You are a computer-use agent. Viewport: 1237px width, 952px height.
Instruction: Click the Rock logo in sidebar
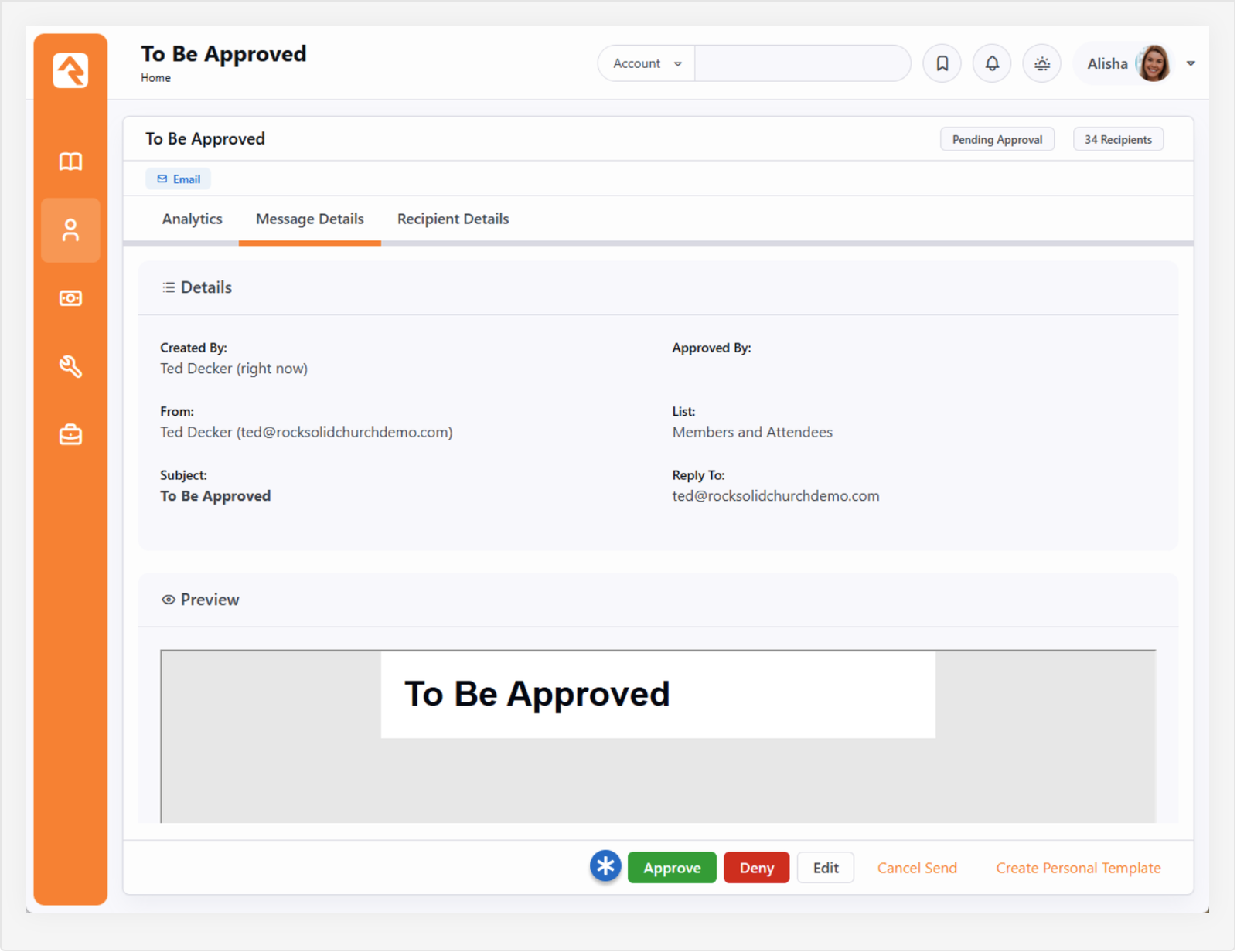pos(70,70)
